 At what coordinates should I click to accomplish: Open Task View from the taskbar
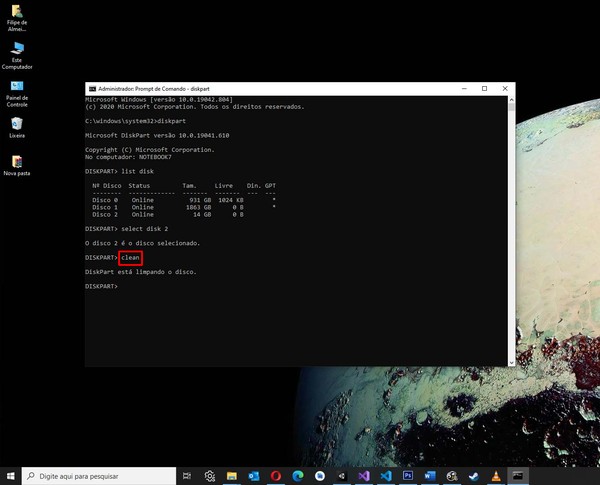coord(188,476)
